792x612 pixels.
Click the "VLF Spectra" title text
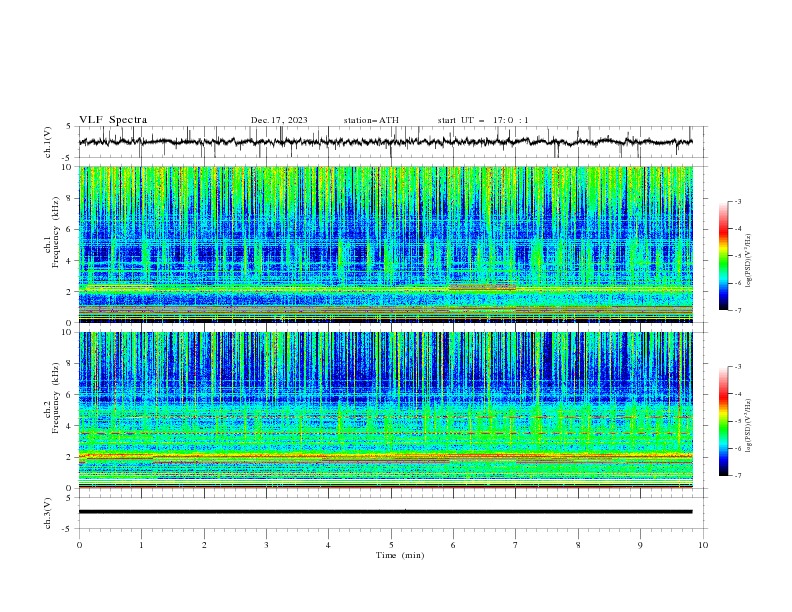click(113, 120)
